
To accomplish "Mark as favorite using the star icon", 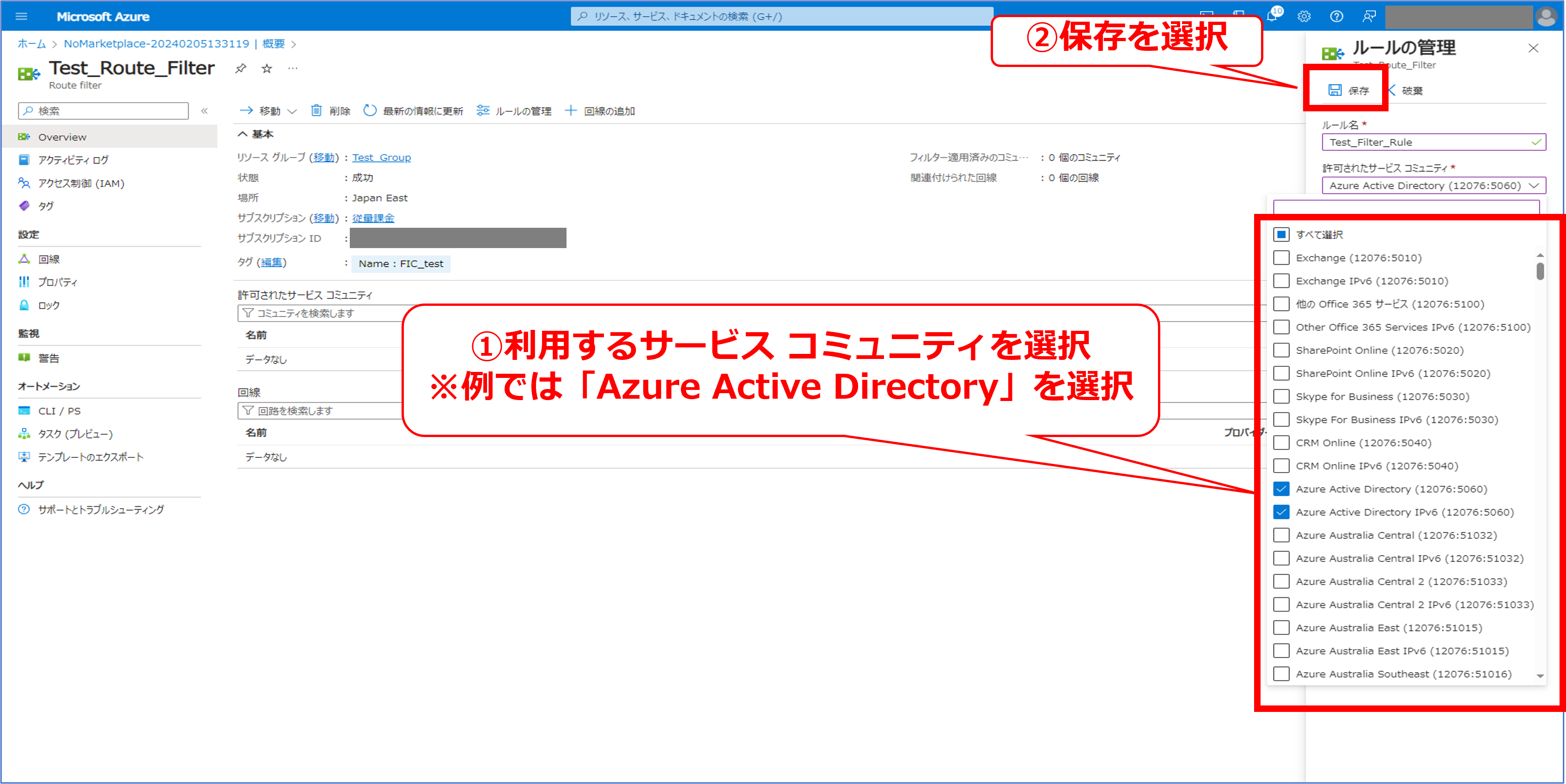I will 267,68.
